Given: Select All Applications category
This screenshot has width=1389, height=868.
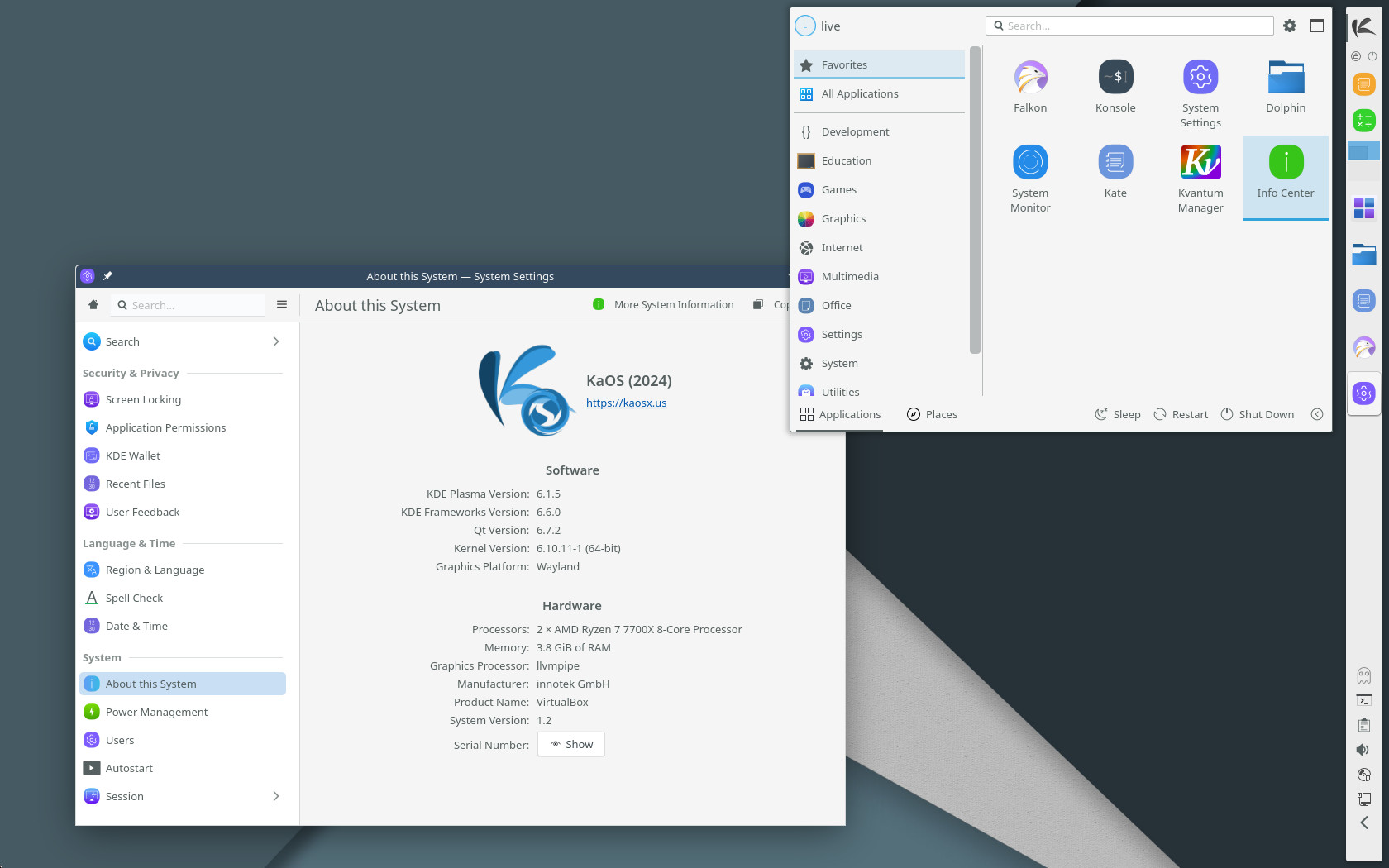Looking at the screenshot, I should (880, 93).
